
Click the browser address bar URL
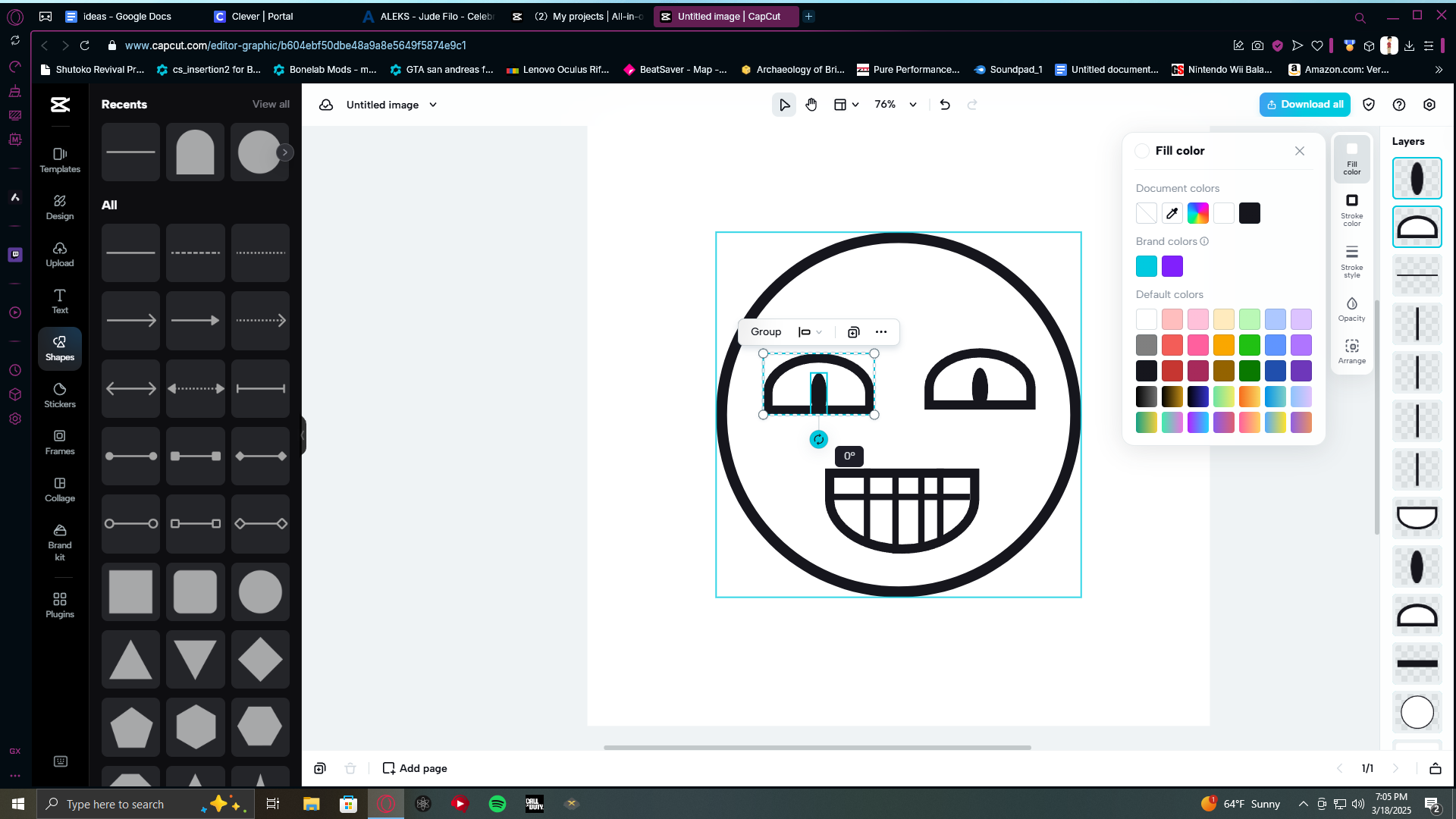tap(296, 45)
